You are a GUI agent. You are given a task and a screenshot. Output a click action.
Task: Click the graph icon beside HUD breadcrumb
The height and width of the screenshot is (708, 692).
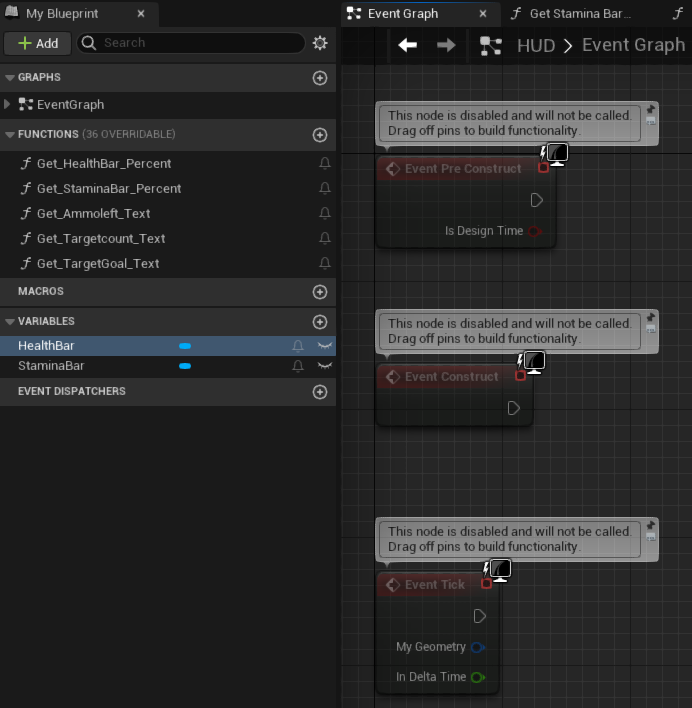(x=491, y=46)
